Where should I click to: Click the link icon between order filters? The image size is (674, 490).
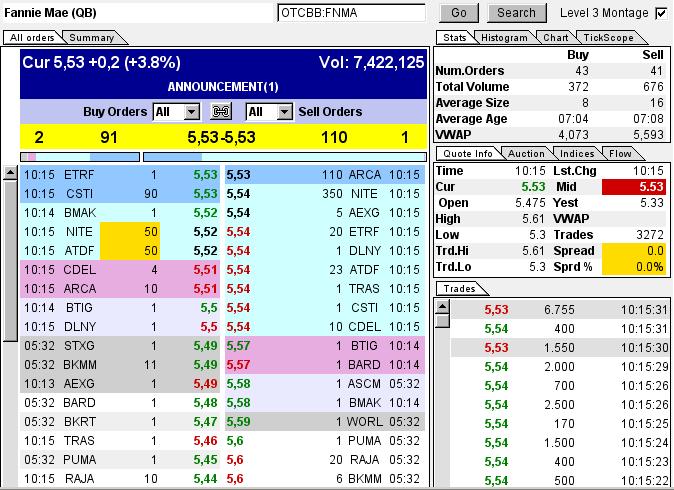click(221, 112)
